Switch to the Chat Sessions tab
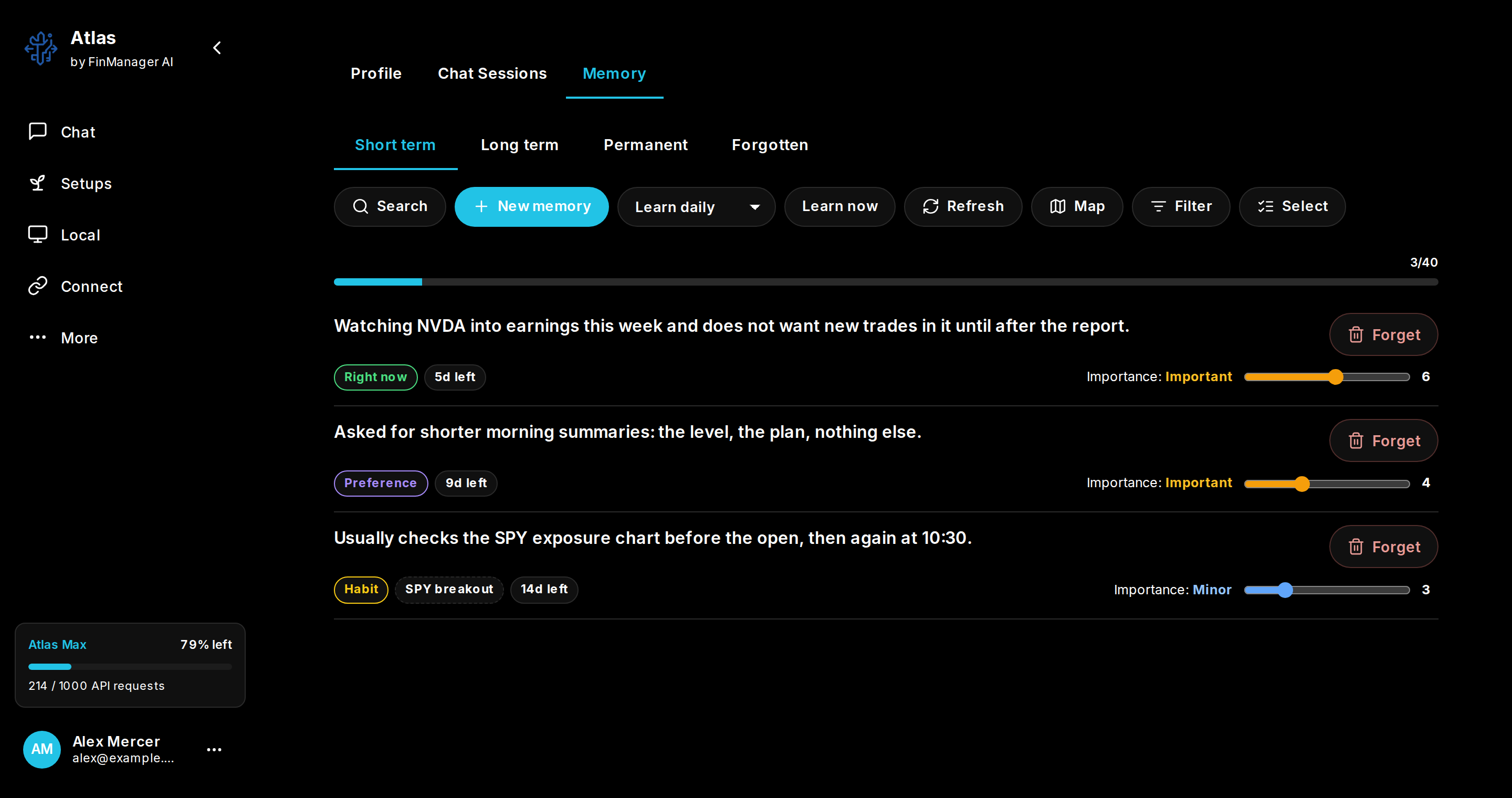 tap(492, 73)
